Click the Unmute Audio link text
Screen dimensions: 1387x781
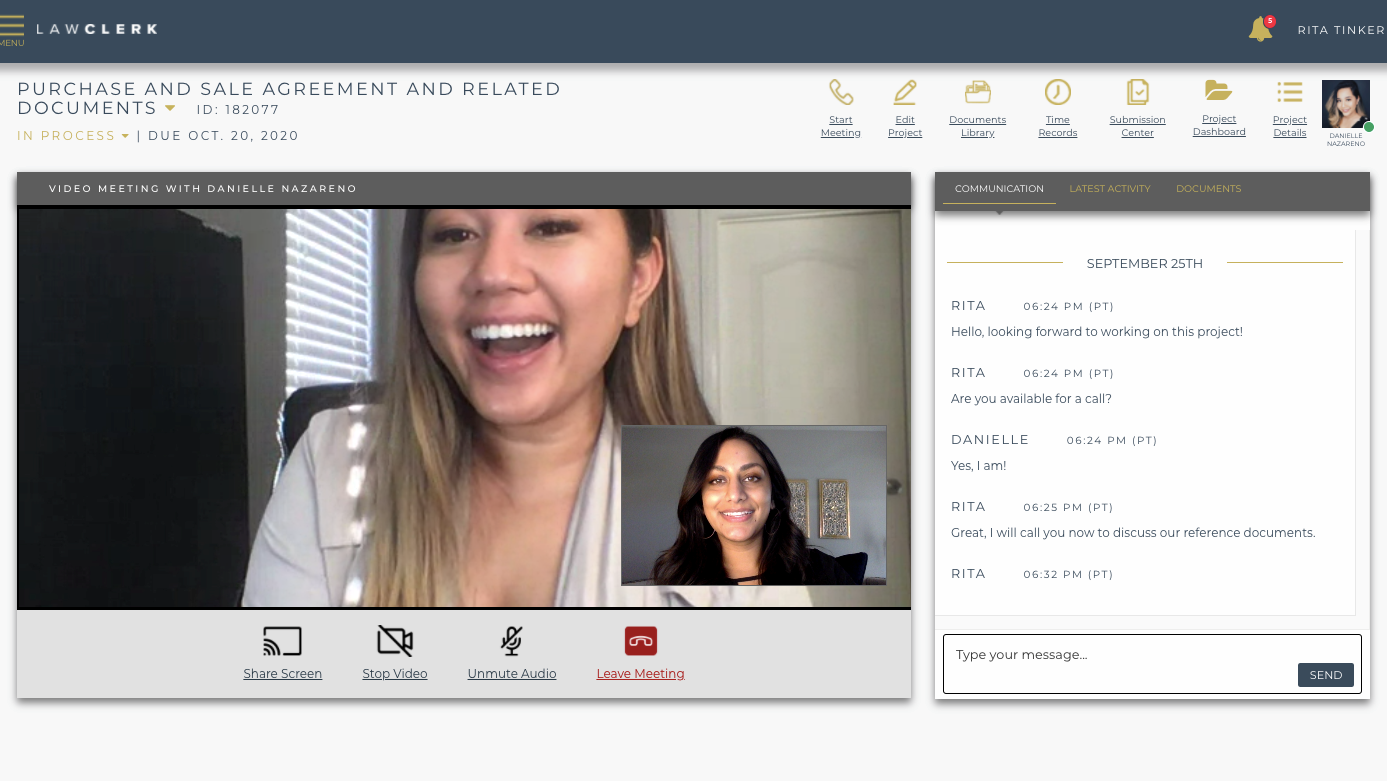(512, 674)
